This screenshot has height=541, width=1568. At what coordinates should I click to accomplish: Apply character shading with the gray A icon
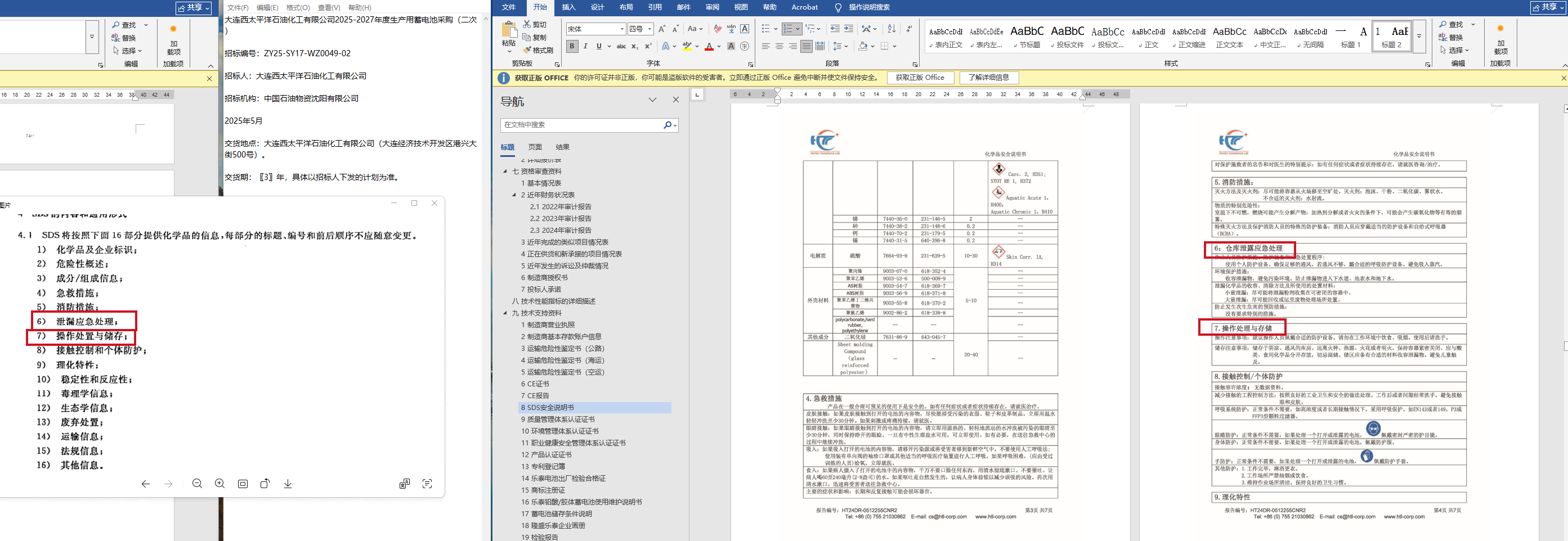731,46
